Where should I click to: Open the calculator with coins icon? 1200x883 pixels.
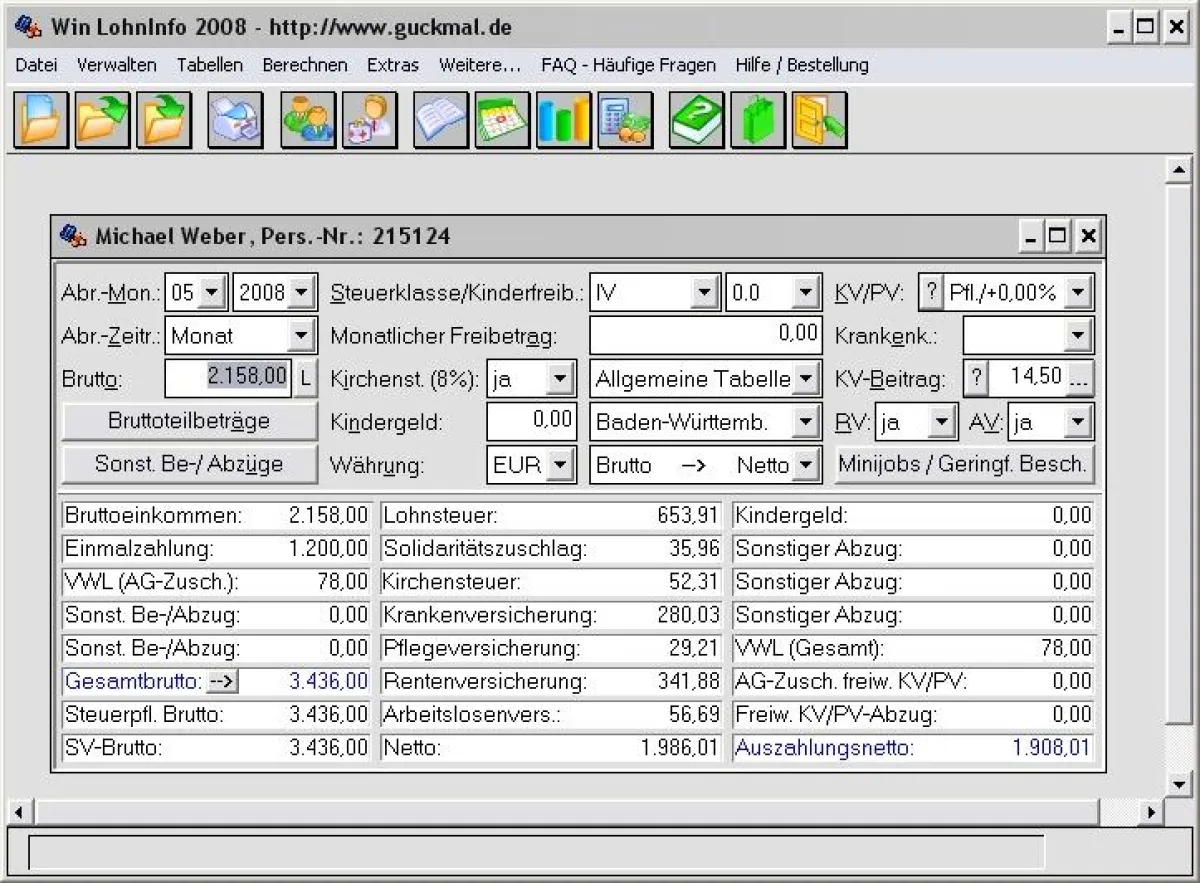click(625, 119)
